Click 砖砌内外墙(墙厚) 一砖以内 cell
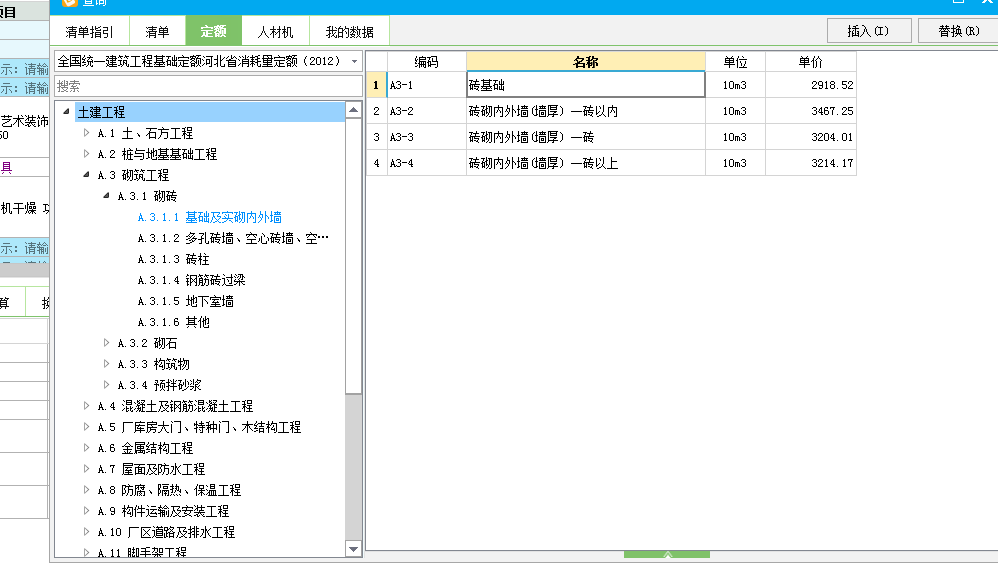This screenshot has width=998, height=578. click(586, 111)
